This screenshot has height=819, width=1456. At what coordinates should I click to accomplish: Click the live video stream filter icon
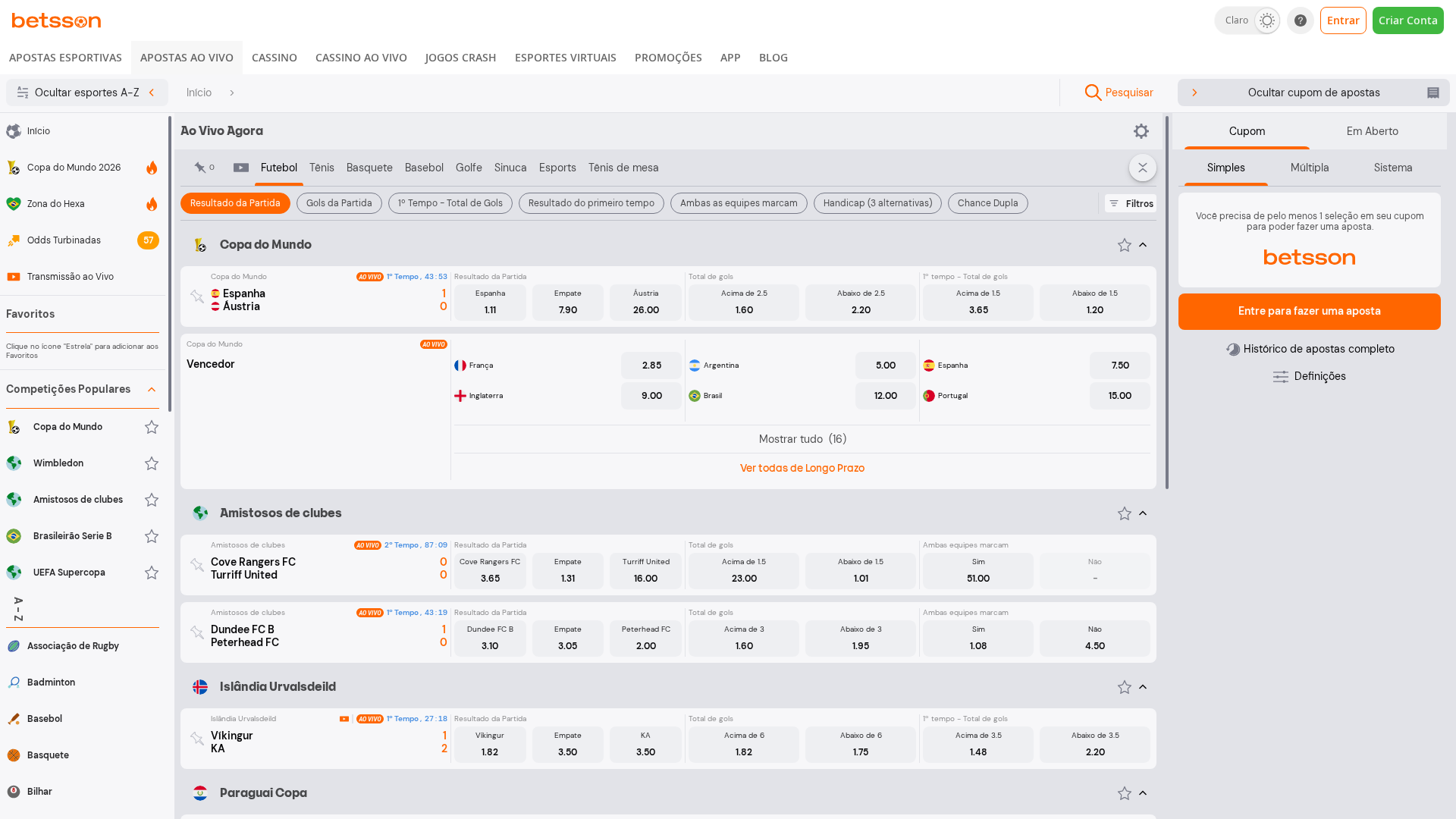coord(241,168)
